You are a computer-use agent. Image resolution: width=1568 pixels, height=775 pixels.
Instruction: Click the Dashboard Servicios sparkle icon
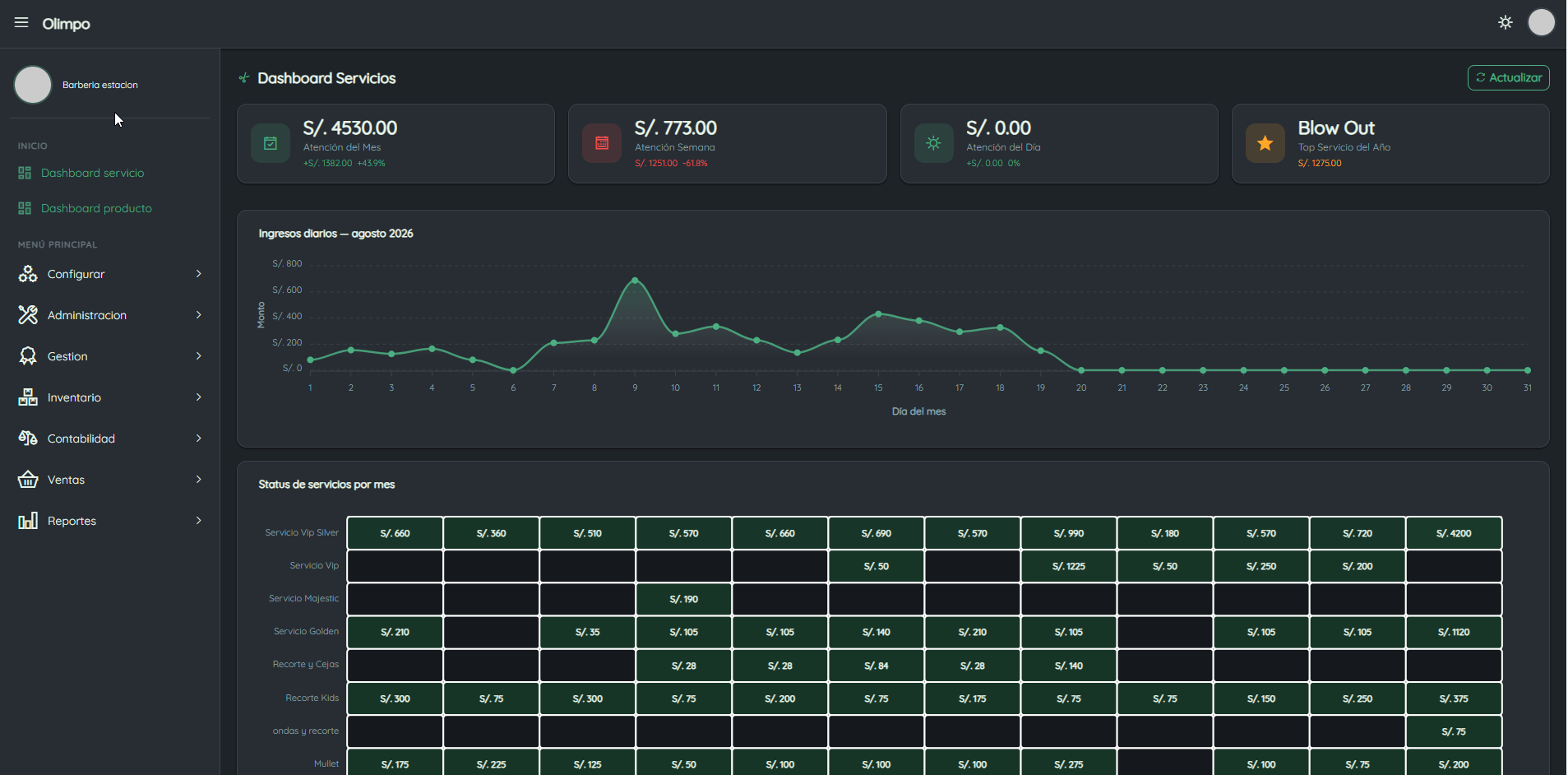tap(244, 78)
